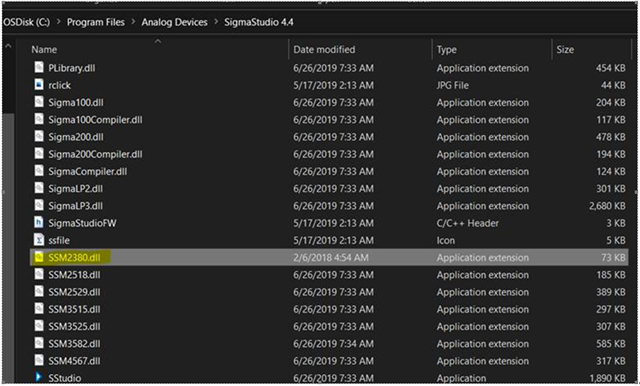Image resolution: width=640 pixels, height=386 pixels.
Task: Click the SStudio application icon
Action: [39, 377]
